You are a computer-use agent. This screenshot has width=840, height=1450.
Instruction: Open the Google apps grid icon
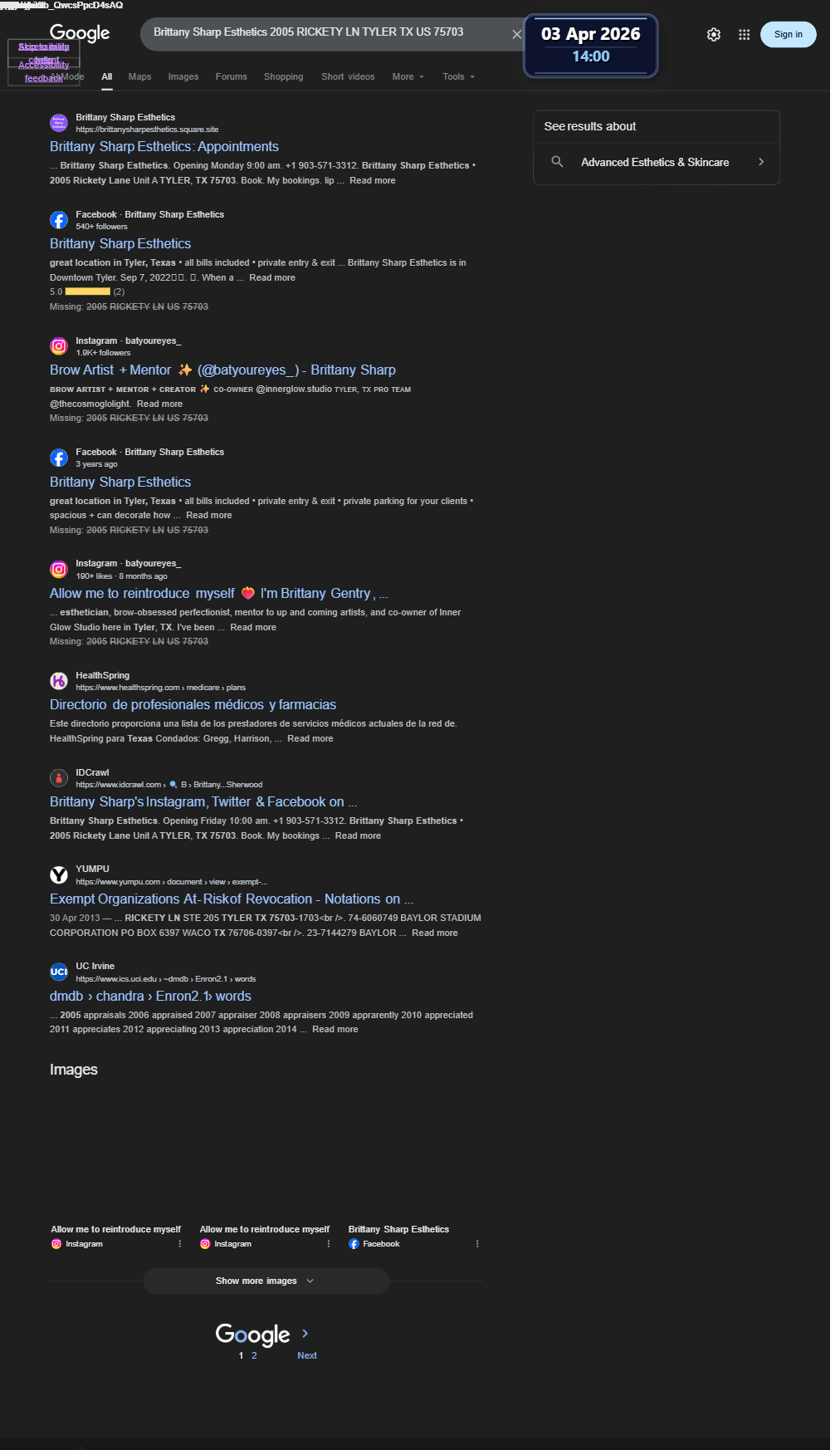pyautogui.click(x=745, y=35)
